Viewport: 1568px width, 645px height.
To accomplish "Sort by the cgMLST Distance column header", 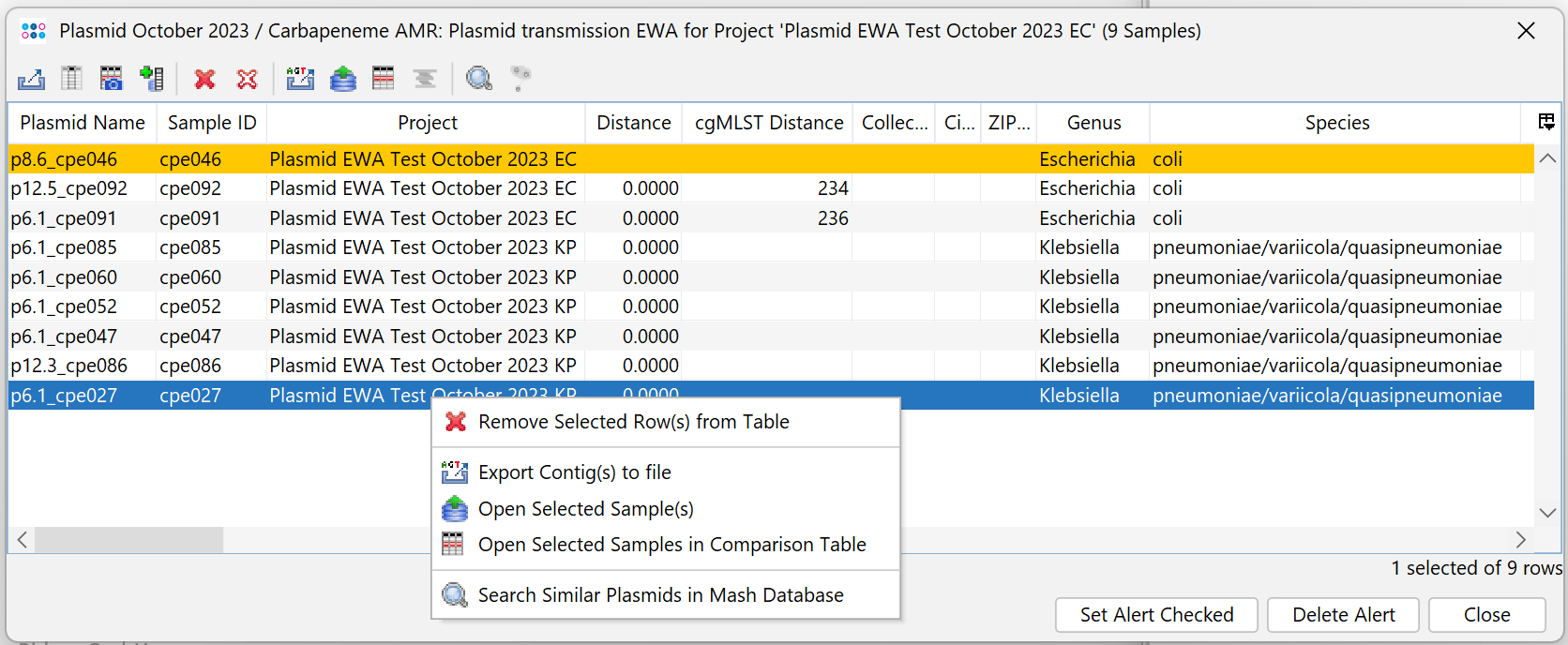I will [x=768, y=123].
